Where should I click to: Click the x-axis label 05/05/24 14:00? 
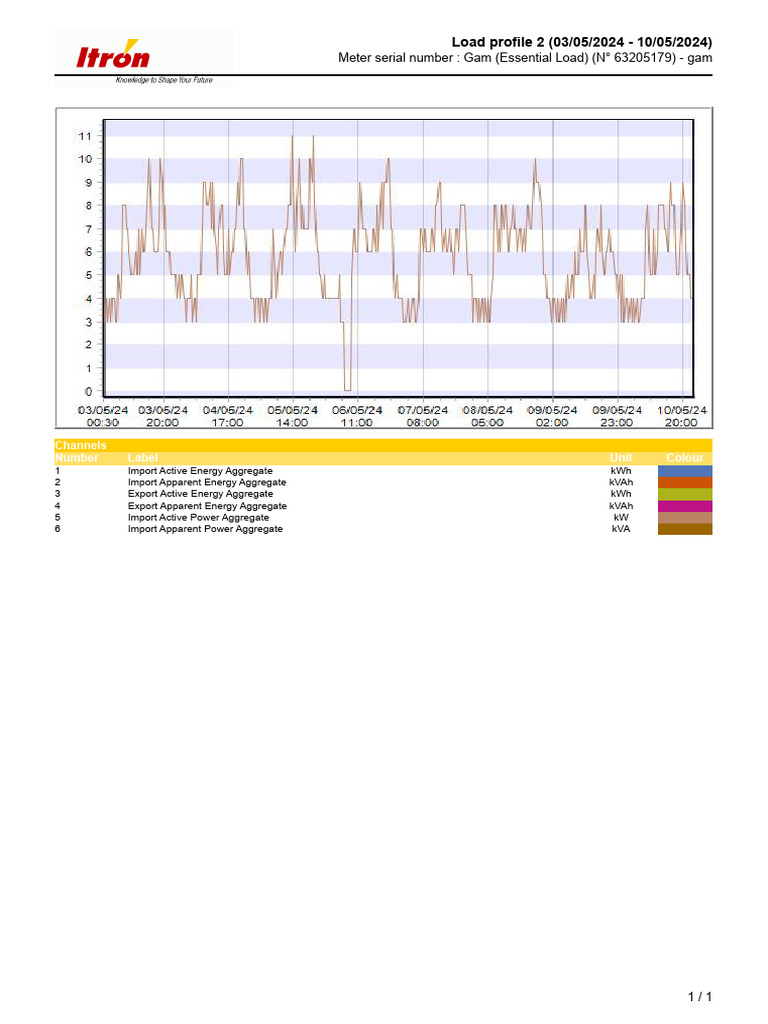click(292, 416)
